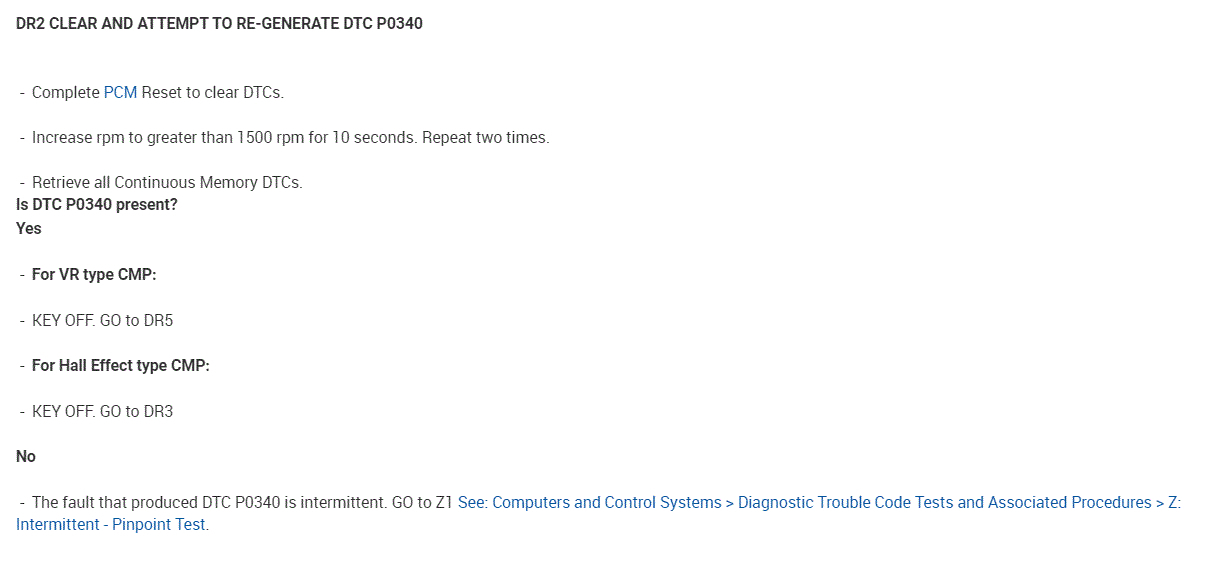The image size is (1212, 568).
Task: Click the 'DR5' step reference
Action: coord(159,320)
